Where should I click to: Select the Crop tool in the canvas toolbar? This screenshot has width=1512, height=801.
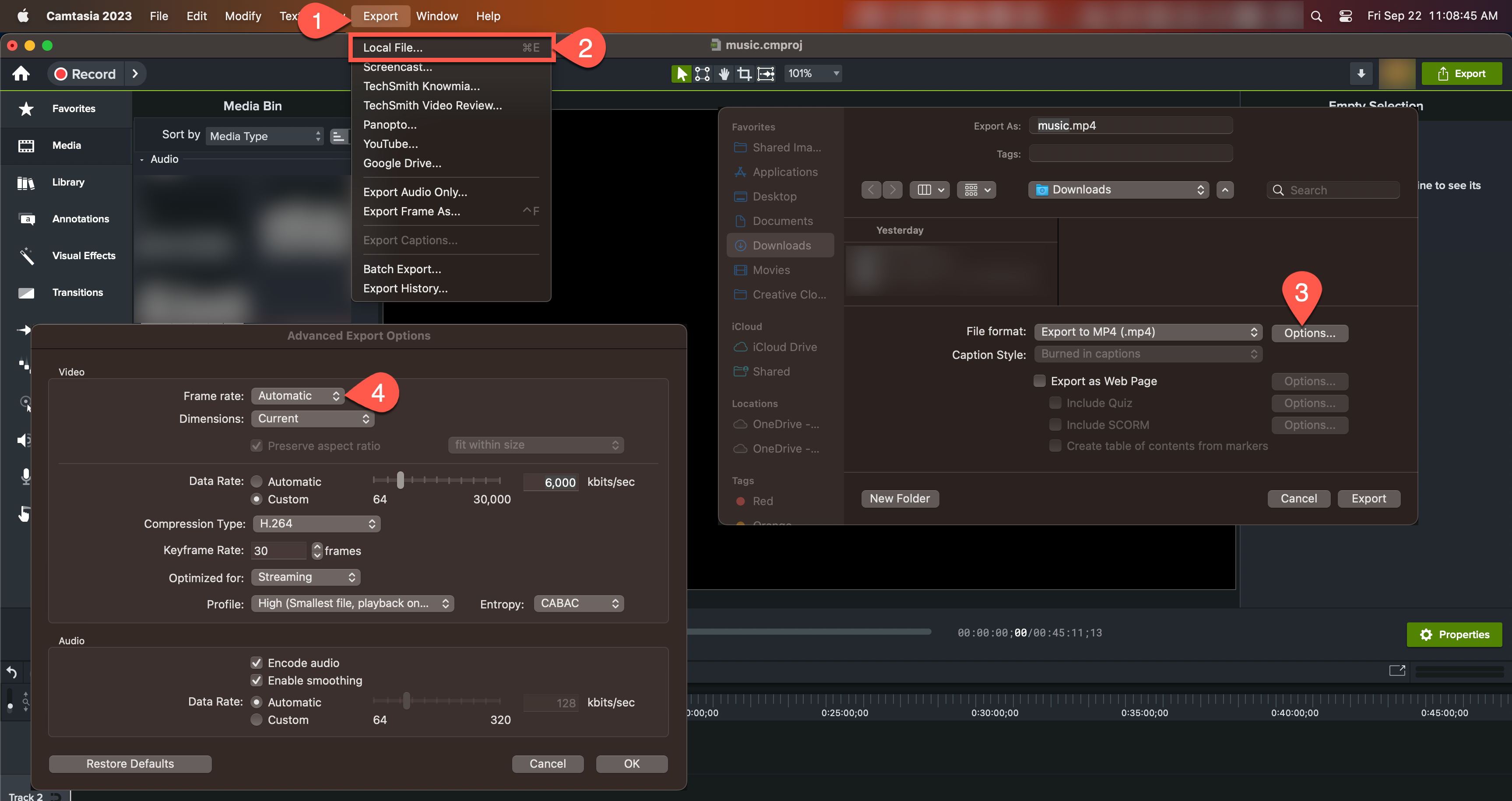pos(744,74)
